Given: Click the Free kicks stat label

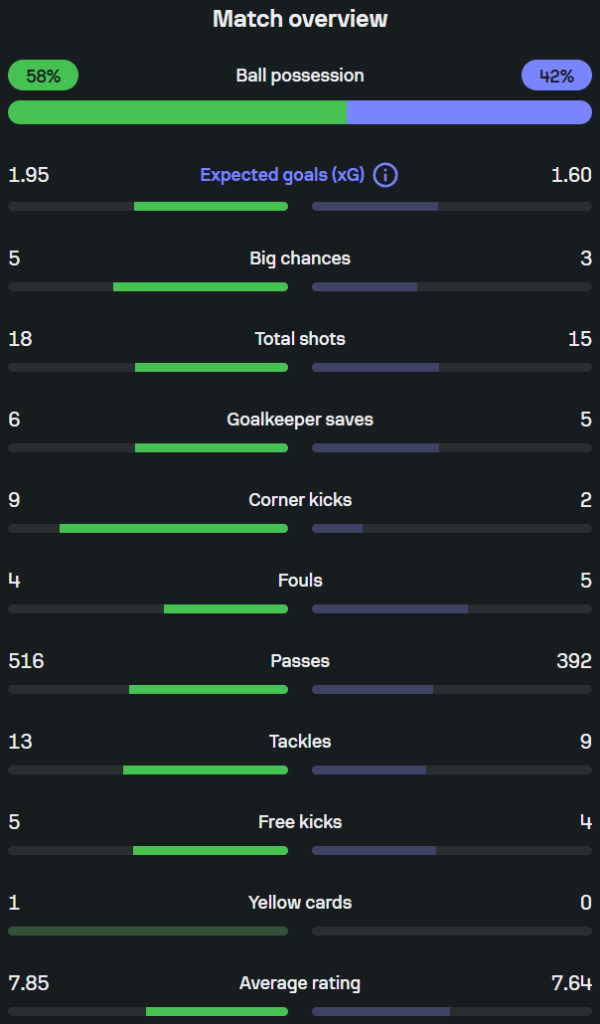Looking at the screenshot, I should click(x=300, y=822).
